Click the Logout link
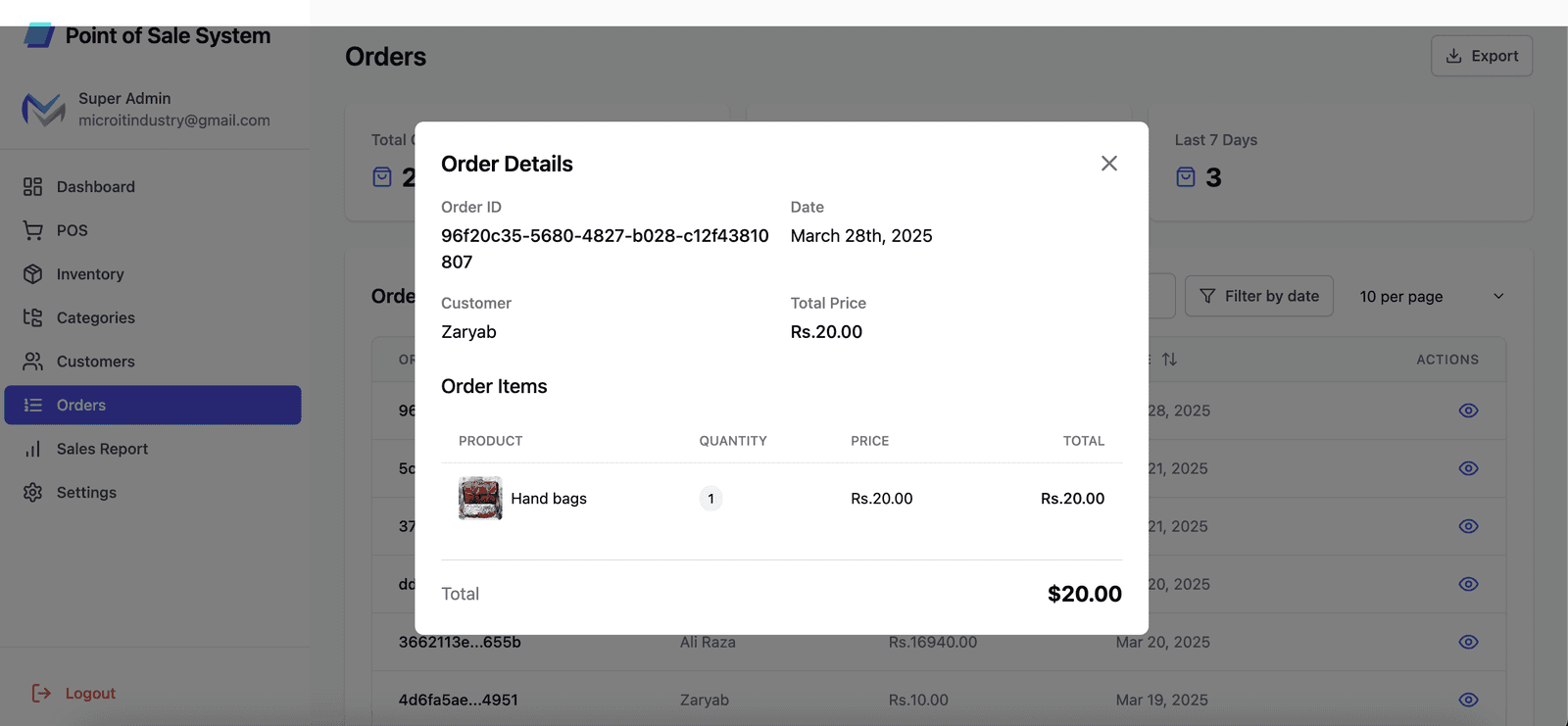 (x=90, y=693)
